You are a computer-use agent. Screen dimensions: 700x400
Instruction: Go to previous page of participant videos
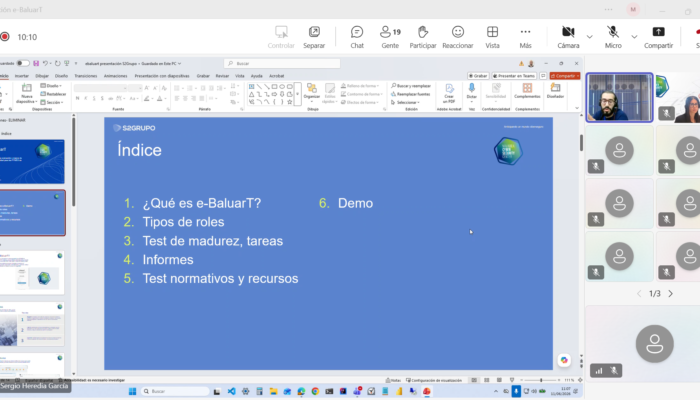pyautogui.click(x=639, y=294)
